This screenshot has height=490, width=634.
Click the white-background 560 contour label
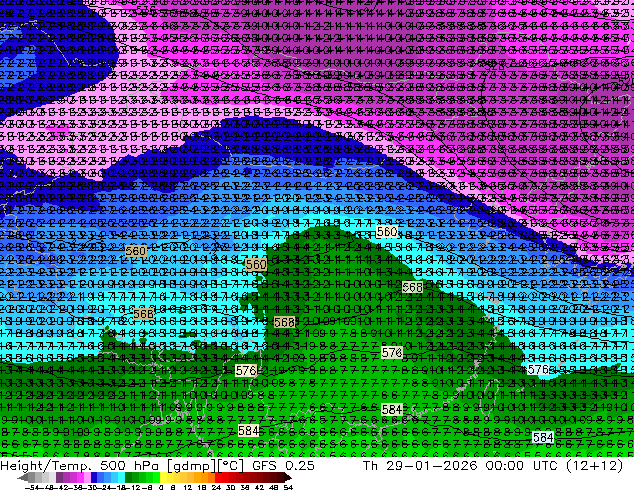tap(387, 232)
